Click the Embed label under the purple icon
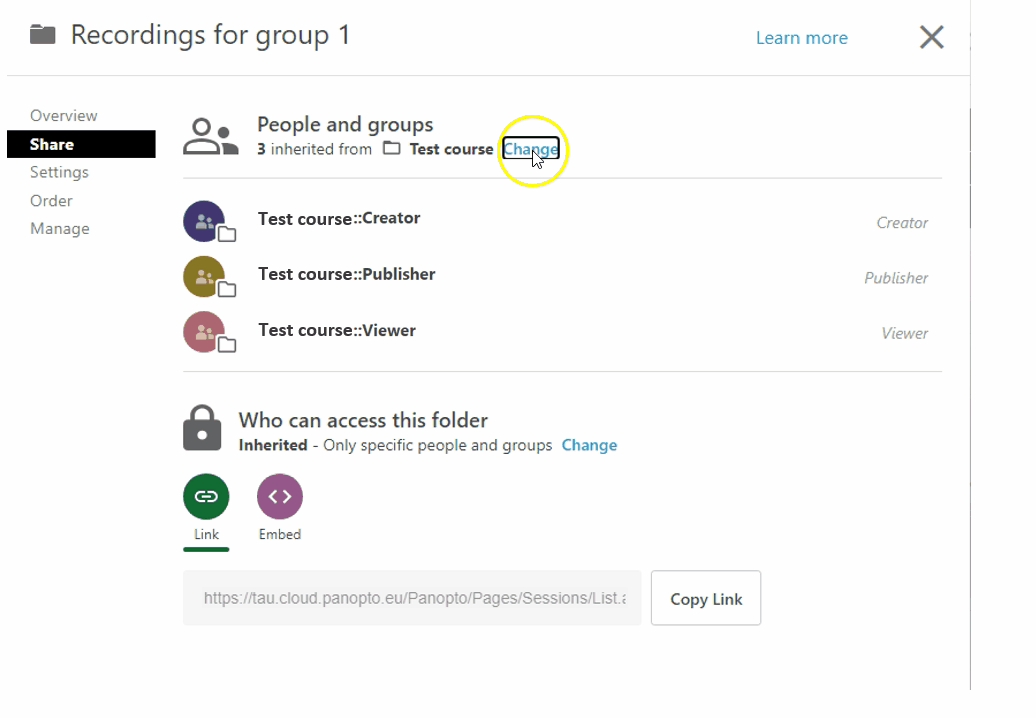1036x718 pixels. pyautogui.click(x=280, y=534)
